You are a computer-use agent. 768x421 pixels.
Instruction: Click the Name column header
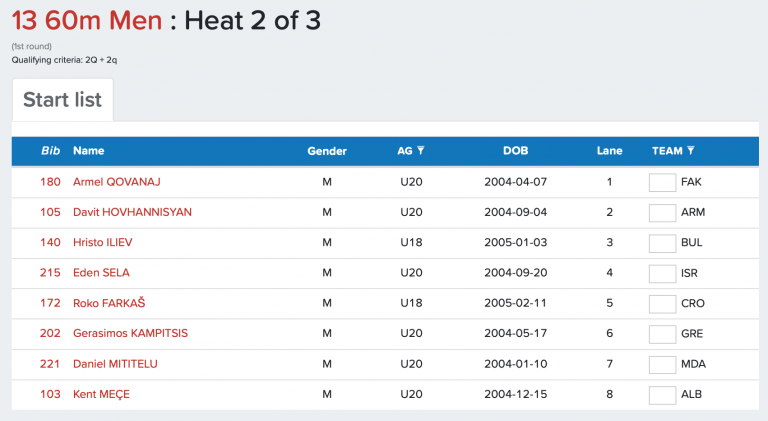tap(88, 151)
